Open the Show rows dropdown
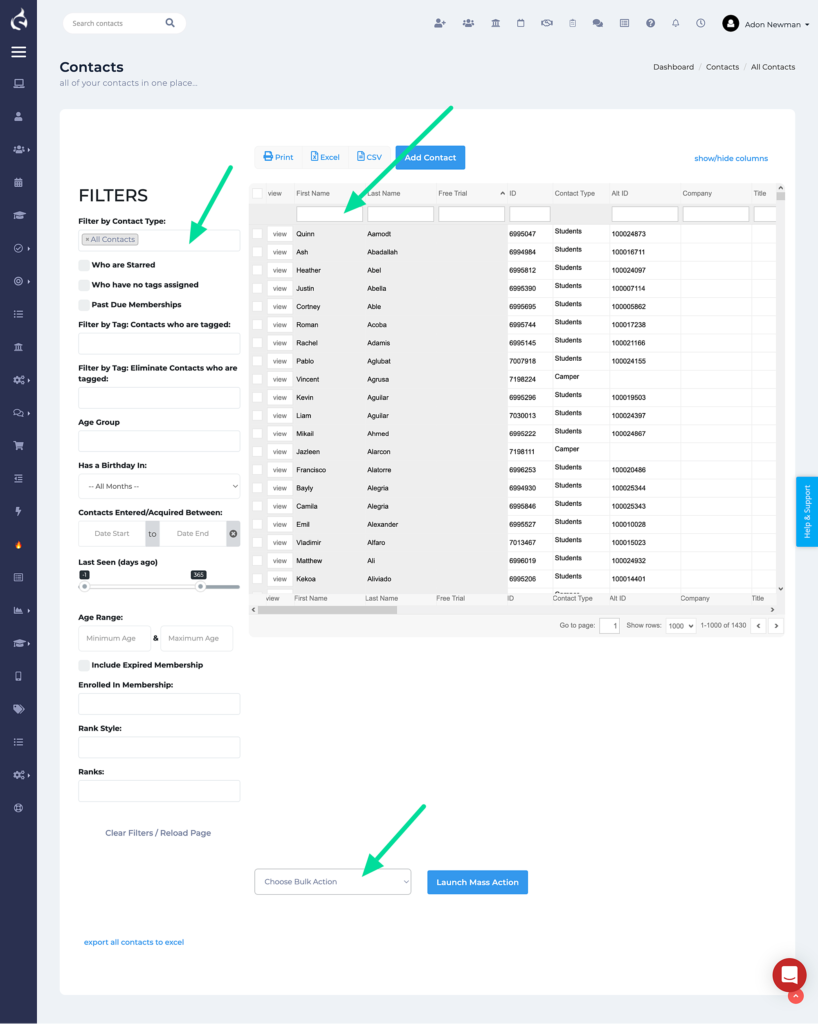This screenshot has height=1024, width=818. tap(680, 624)
